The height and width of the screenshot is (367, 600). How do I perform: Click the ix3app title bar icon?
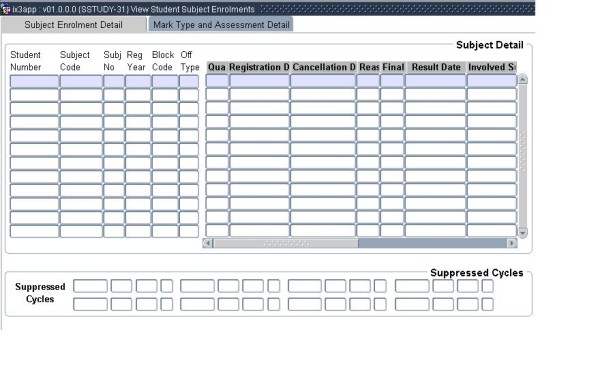(5, 9)
